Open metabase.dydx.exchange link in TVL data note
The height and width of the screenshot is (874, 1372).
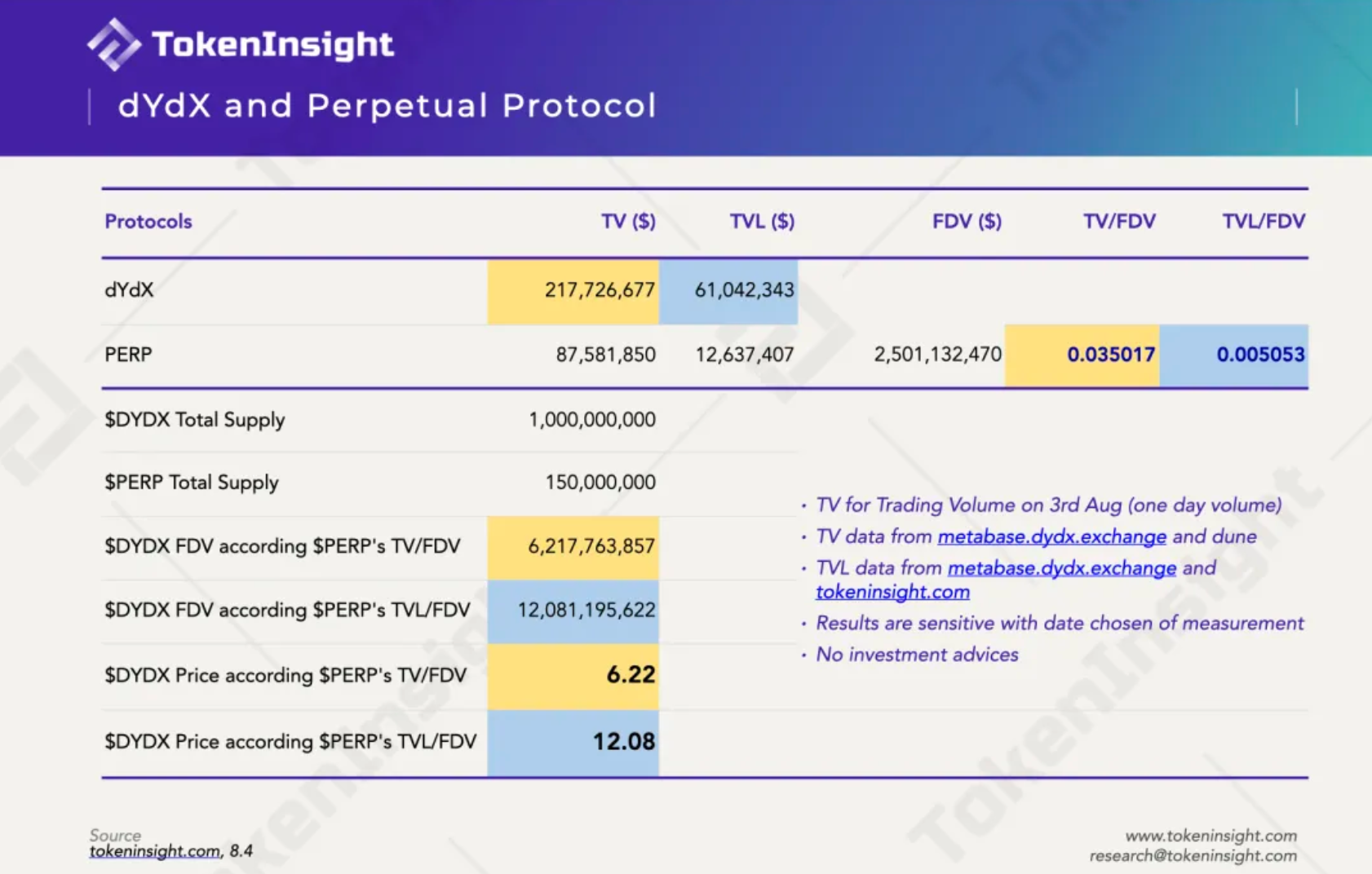[1061, 568]
